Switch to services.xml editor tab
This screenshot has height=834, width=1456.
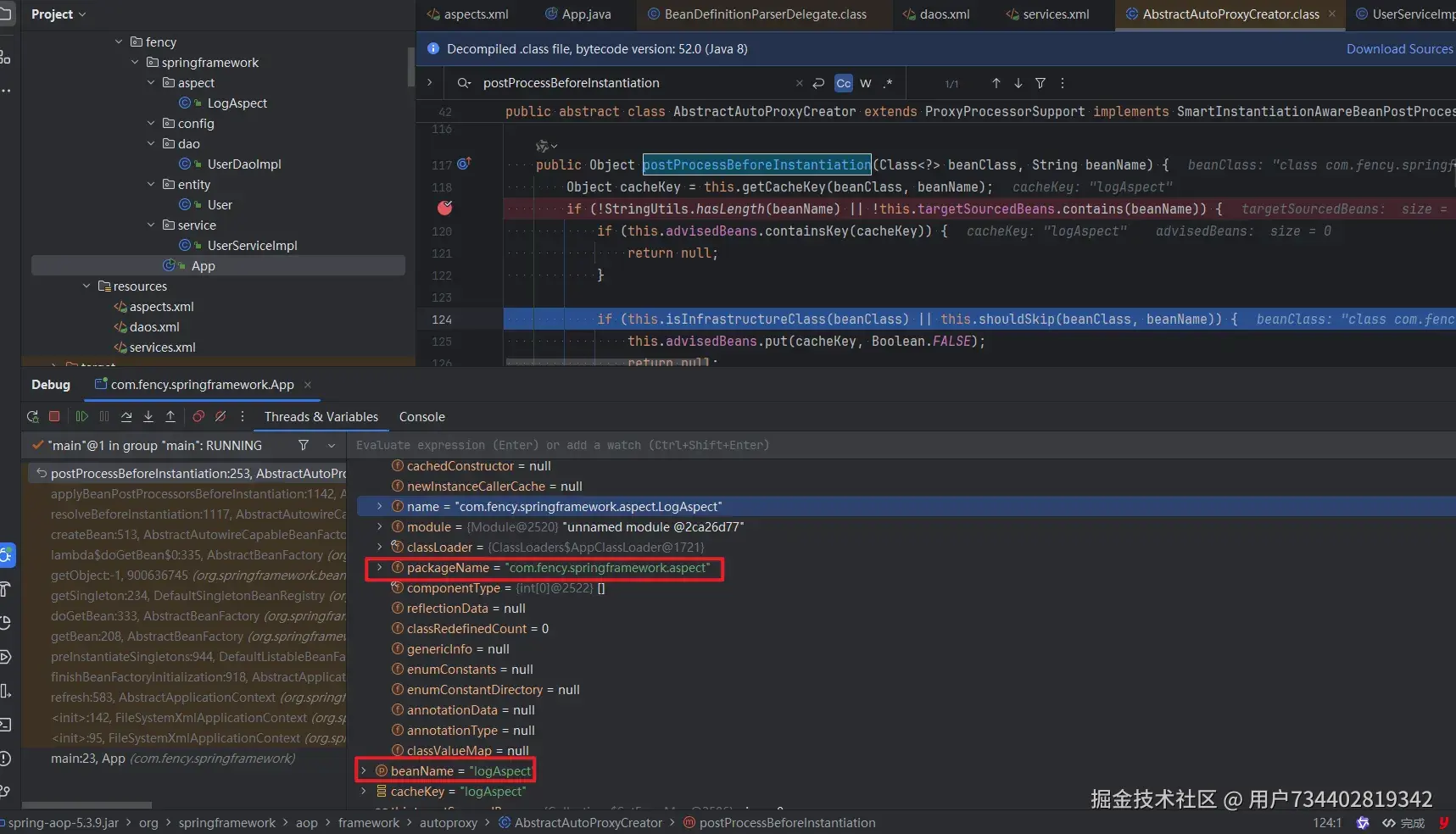(x=1047, y=14)
